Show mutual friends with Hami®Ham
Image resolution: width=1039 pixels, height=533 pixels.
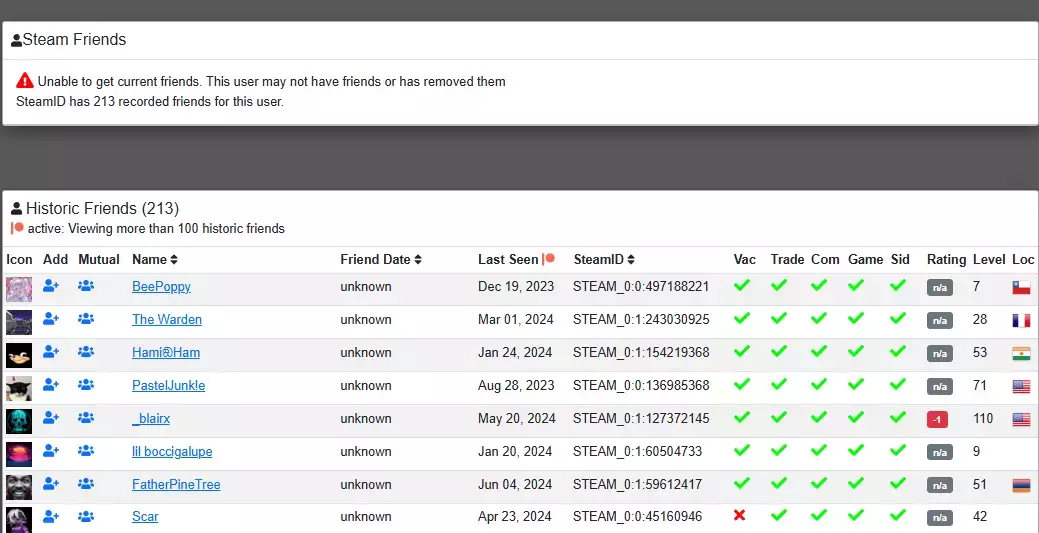coord(85,351)
